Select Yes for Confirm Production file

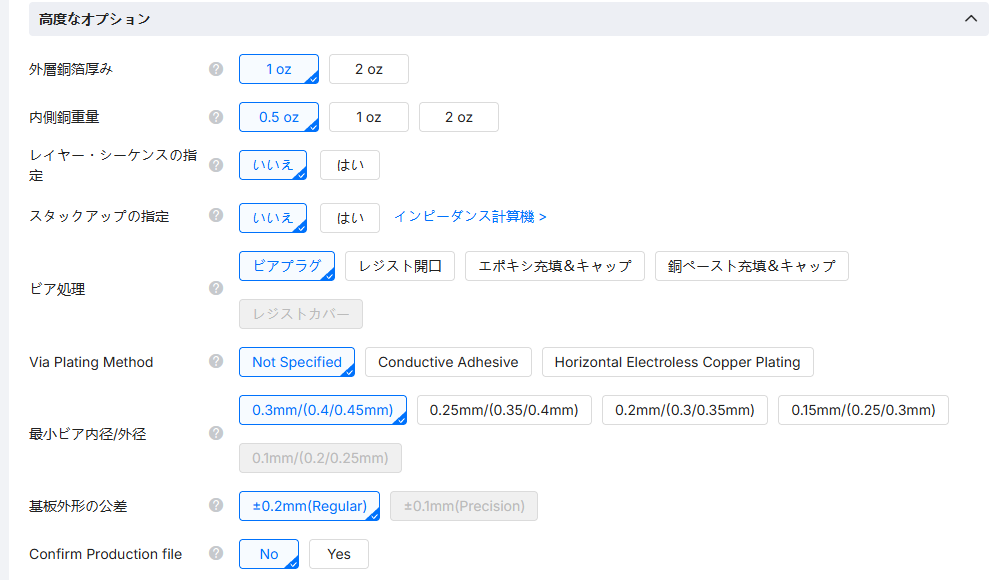tap(339, 554)
